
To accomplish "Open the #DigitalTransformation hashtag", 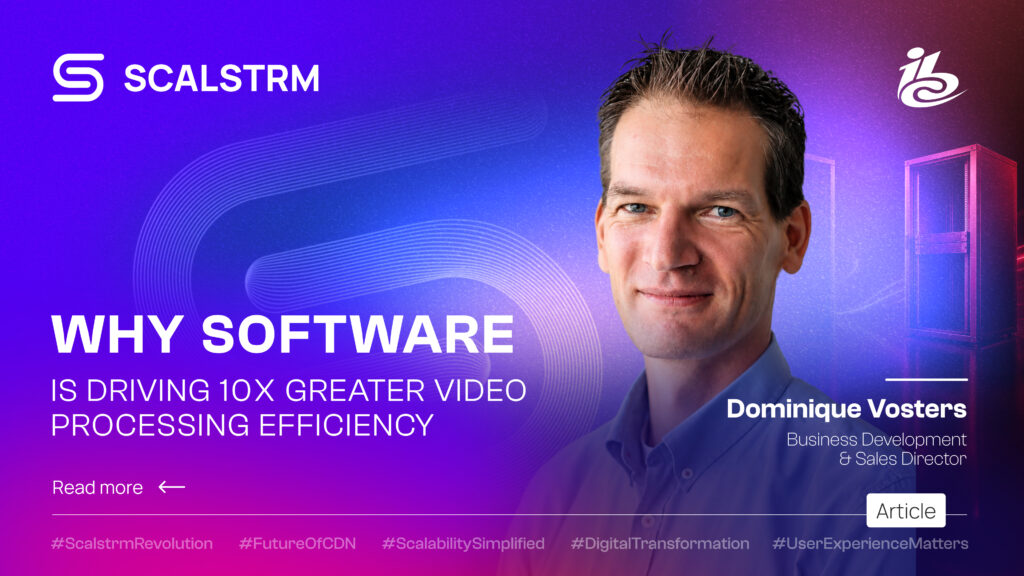I will (660, 543).
